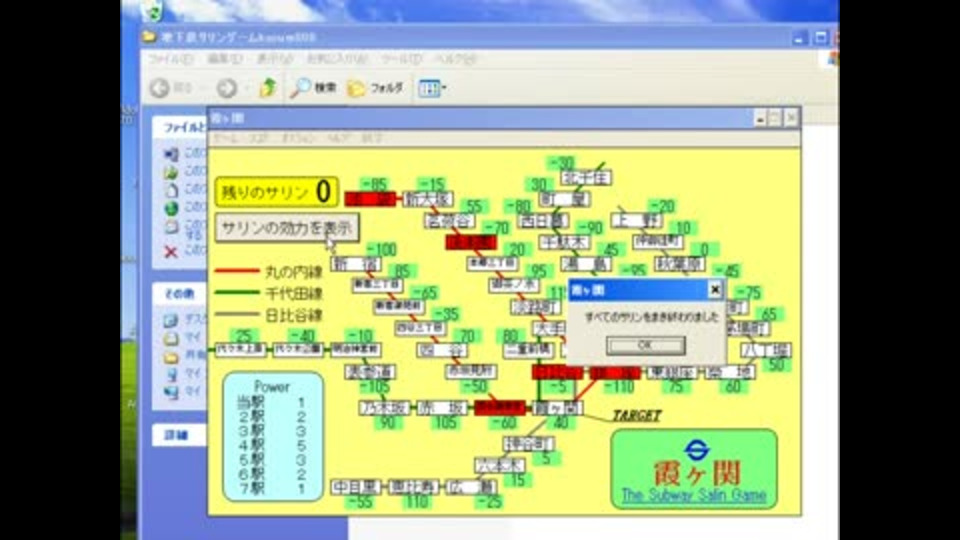Click the first file task icon in sidebar
This screenshot has height=540, width=960.
pos(171,154)
